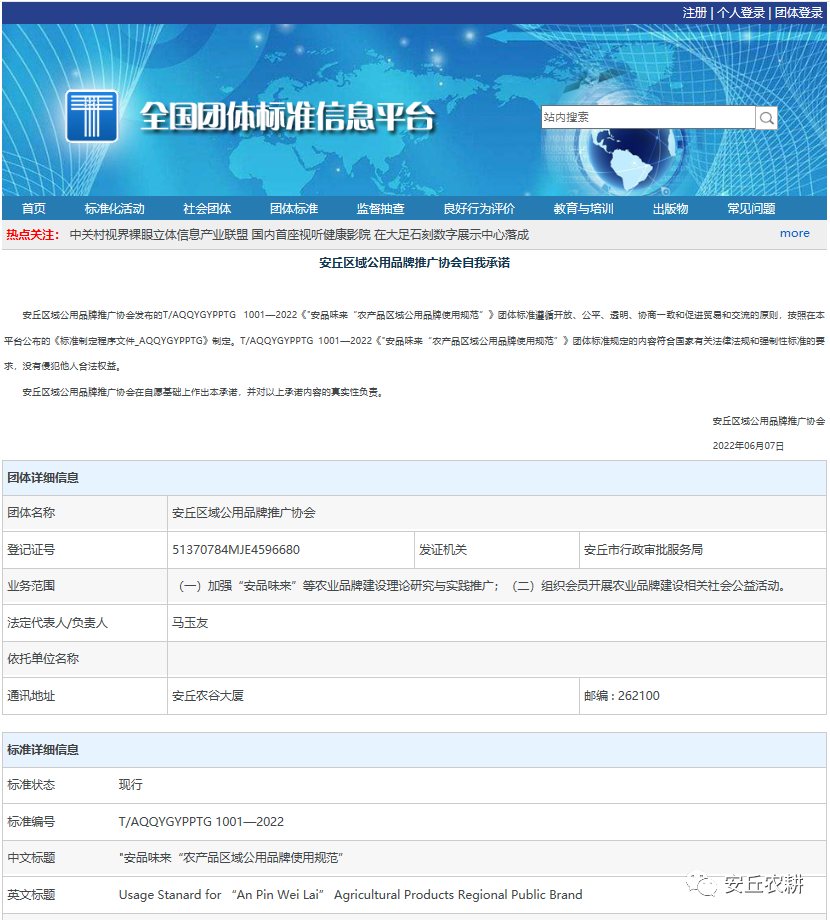Click the 业务范围 row label
This screenshot has height=920, width=830.
pyautogui.click(x=31, y=586)
